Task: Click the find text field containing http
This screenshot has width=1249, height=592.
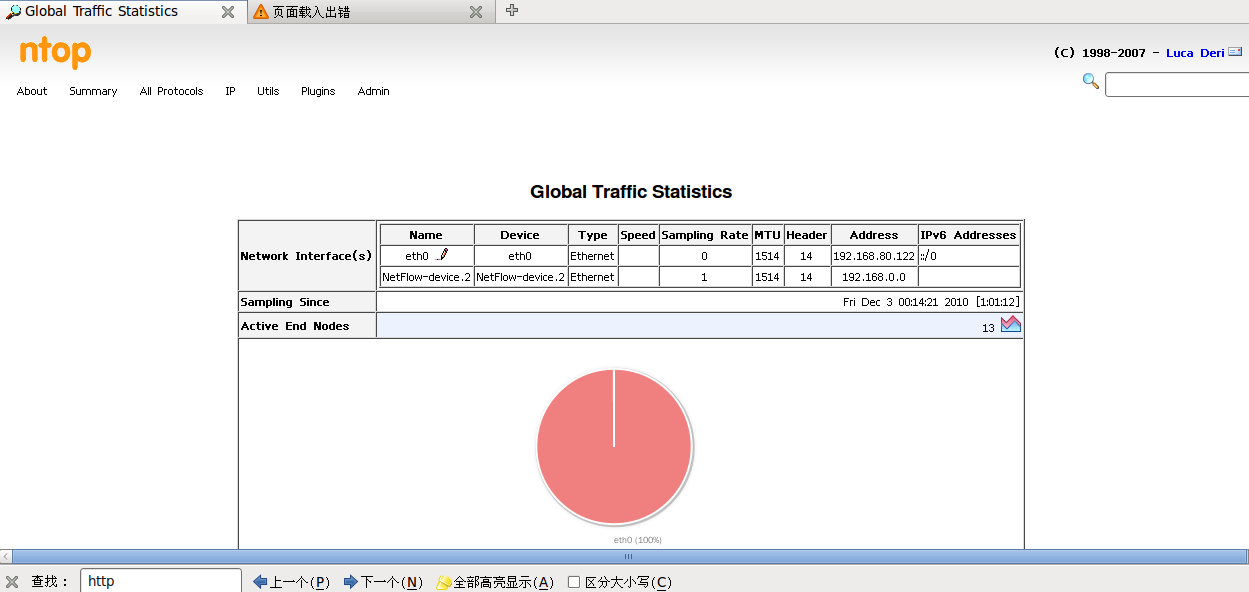Action: pos(161,581)
